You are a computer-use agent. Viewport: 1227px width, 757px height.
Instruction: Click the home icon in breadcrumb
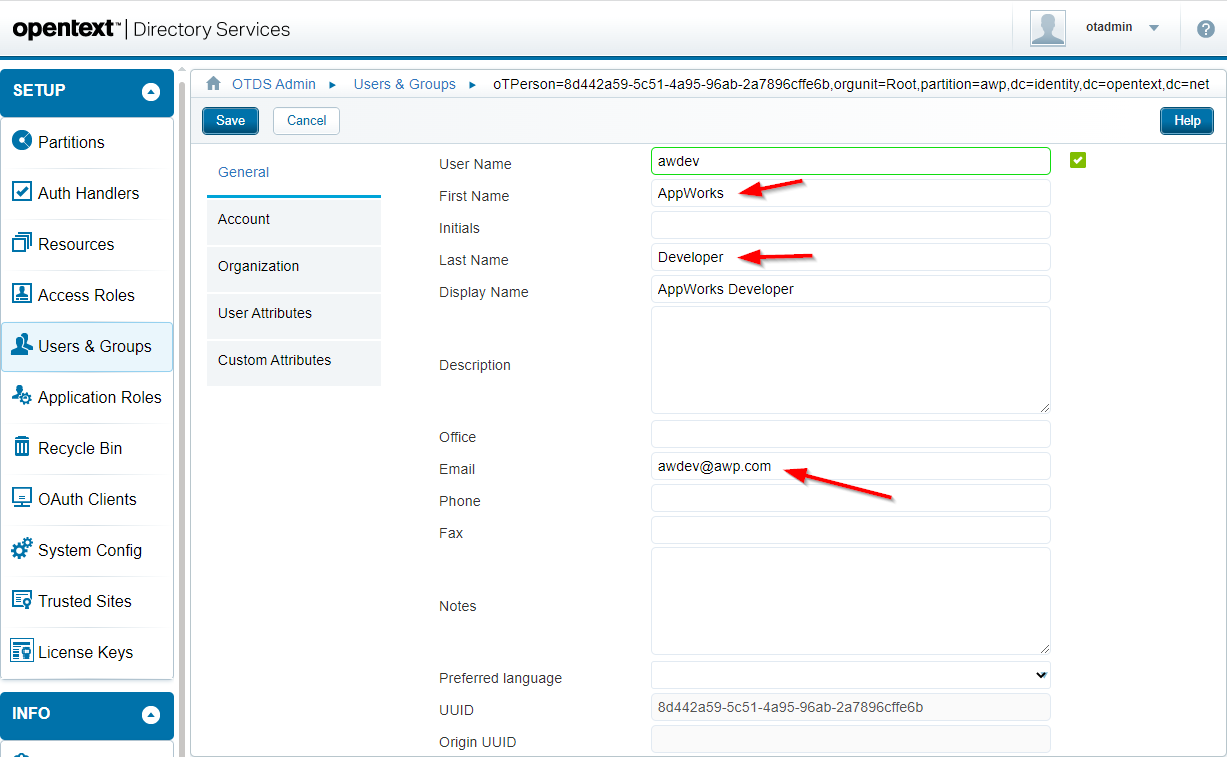213,84
